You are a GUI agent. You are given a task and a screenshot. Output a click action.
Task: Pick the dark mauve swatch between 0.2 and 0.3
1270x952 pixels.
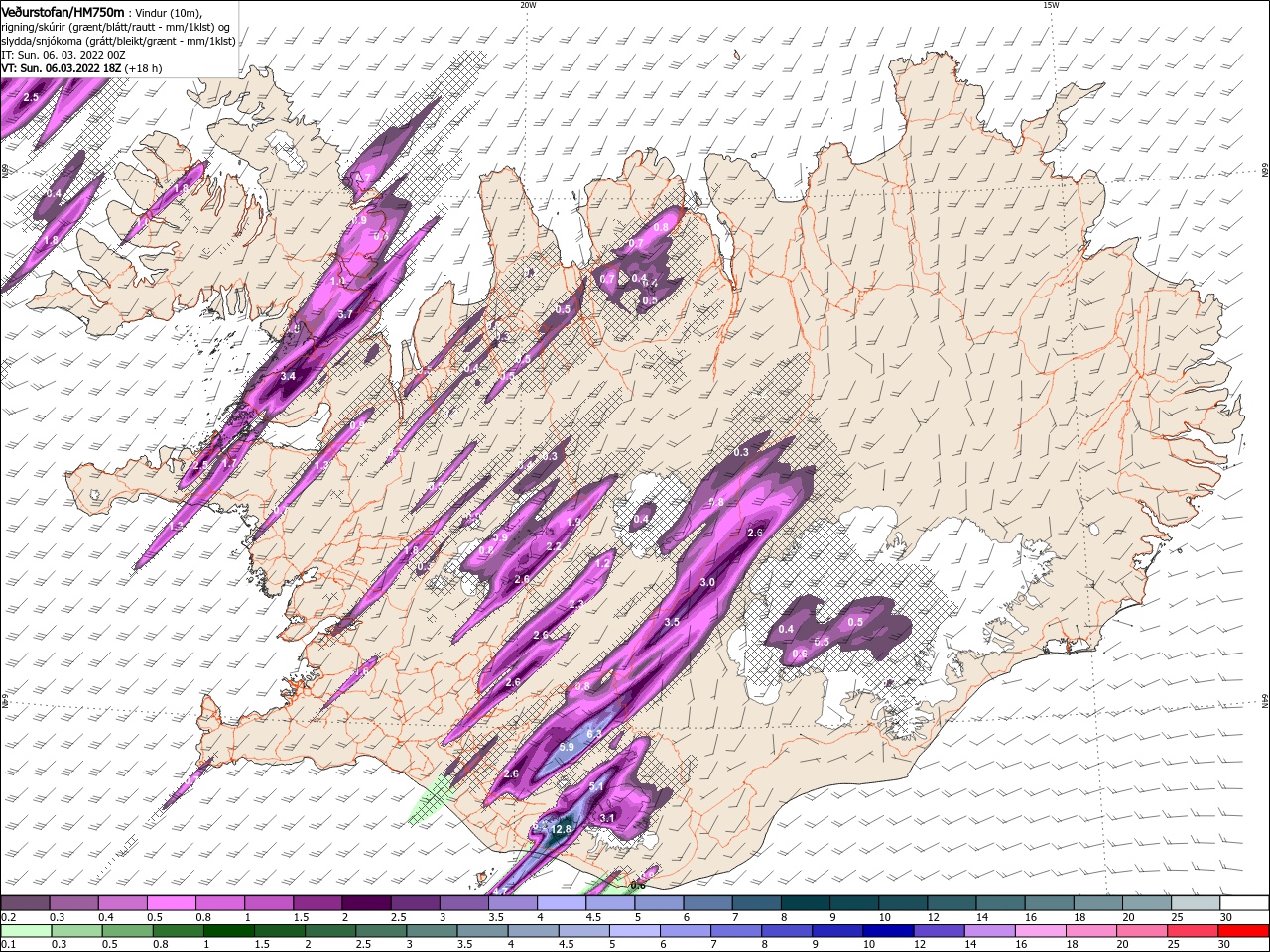pyautogui.click(x=25, y=903)
